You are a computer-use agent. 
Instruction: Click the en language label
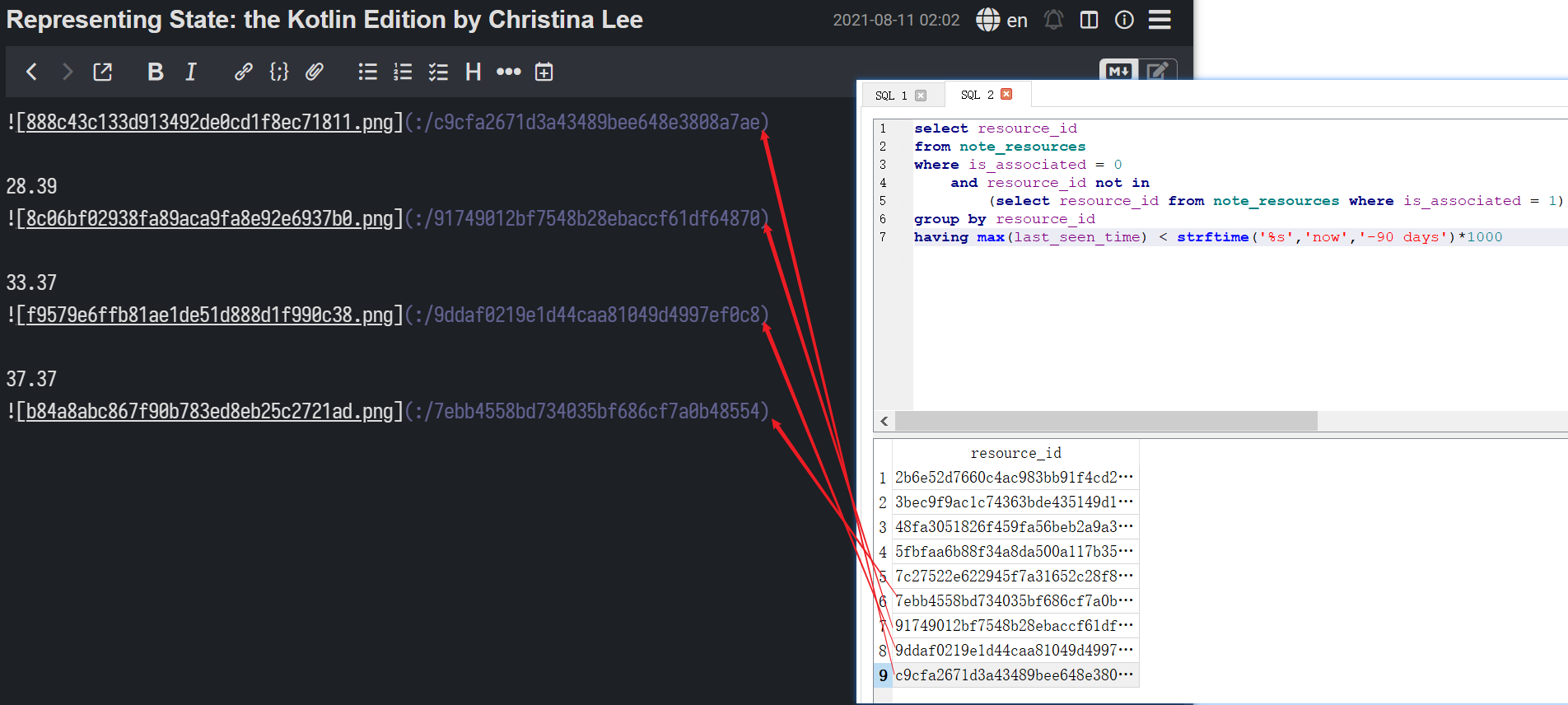coord(1017,21)
